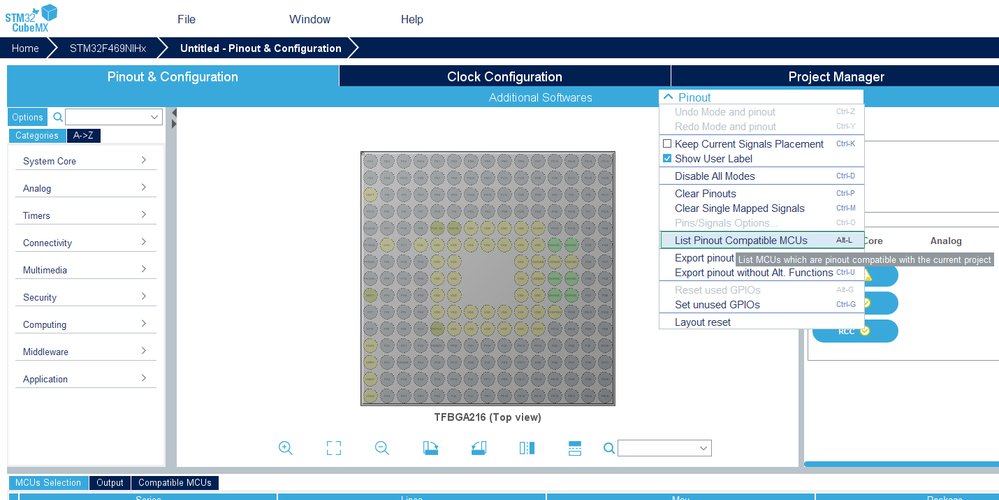This screenshot has width=999, height=500.
Task: Zoom out of the chip view
Action: [x=382, y=448]
